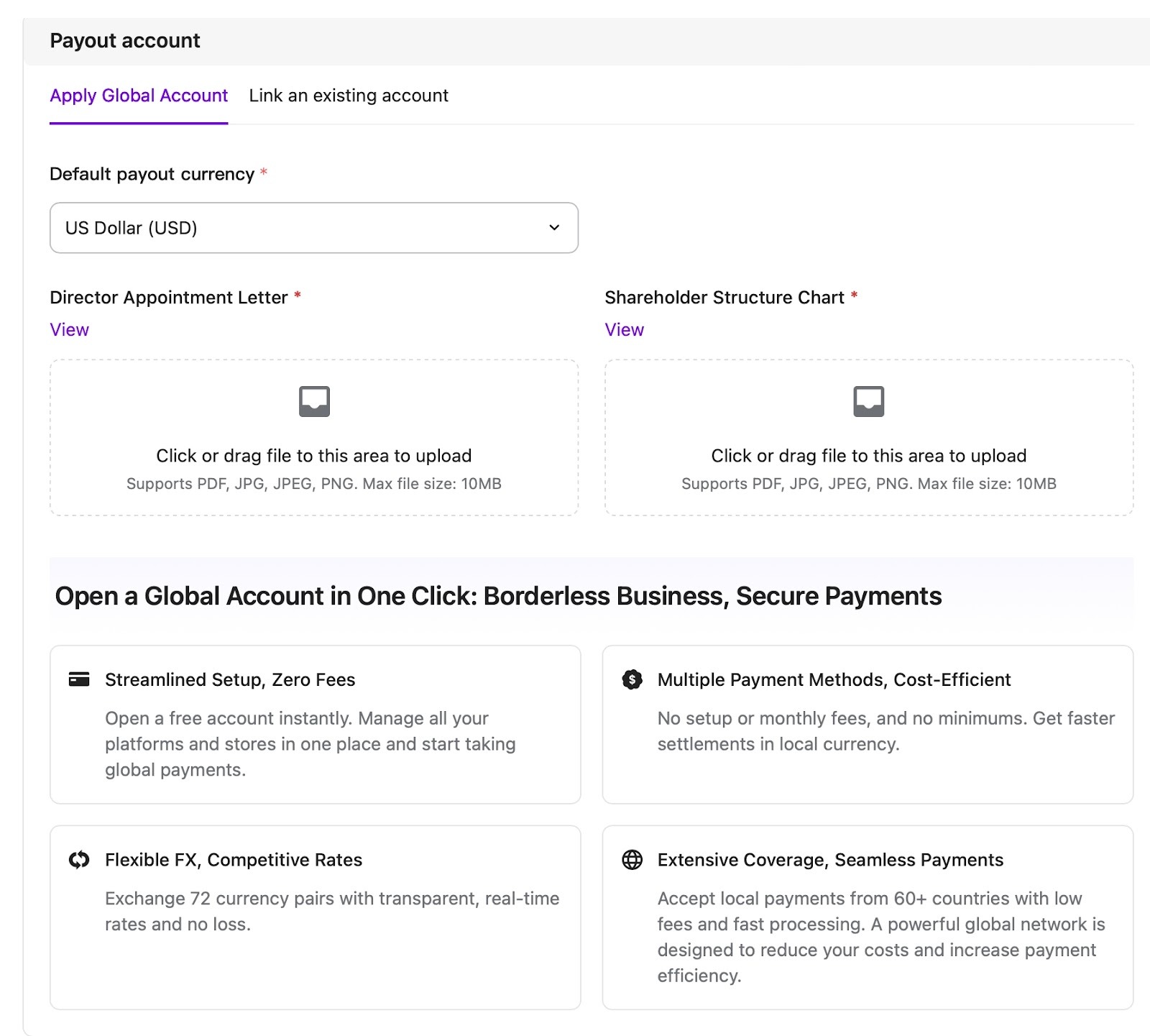Click the upload text for Director Appointment Letter
This screenshot has height=1036, width=1150.
(314, 456)
